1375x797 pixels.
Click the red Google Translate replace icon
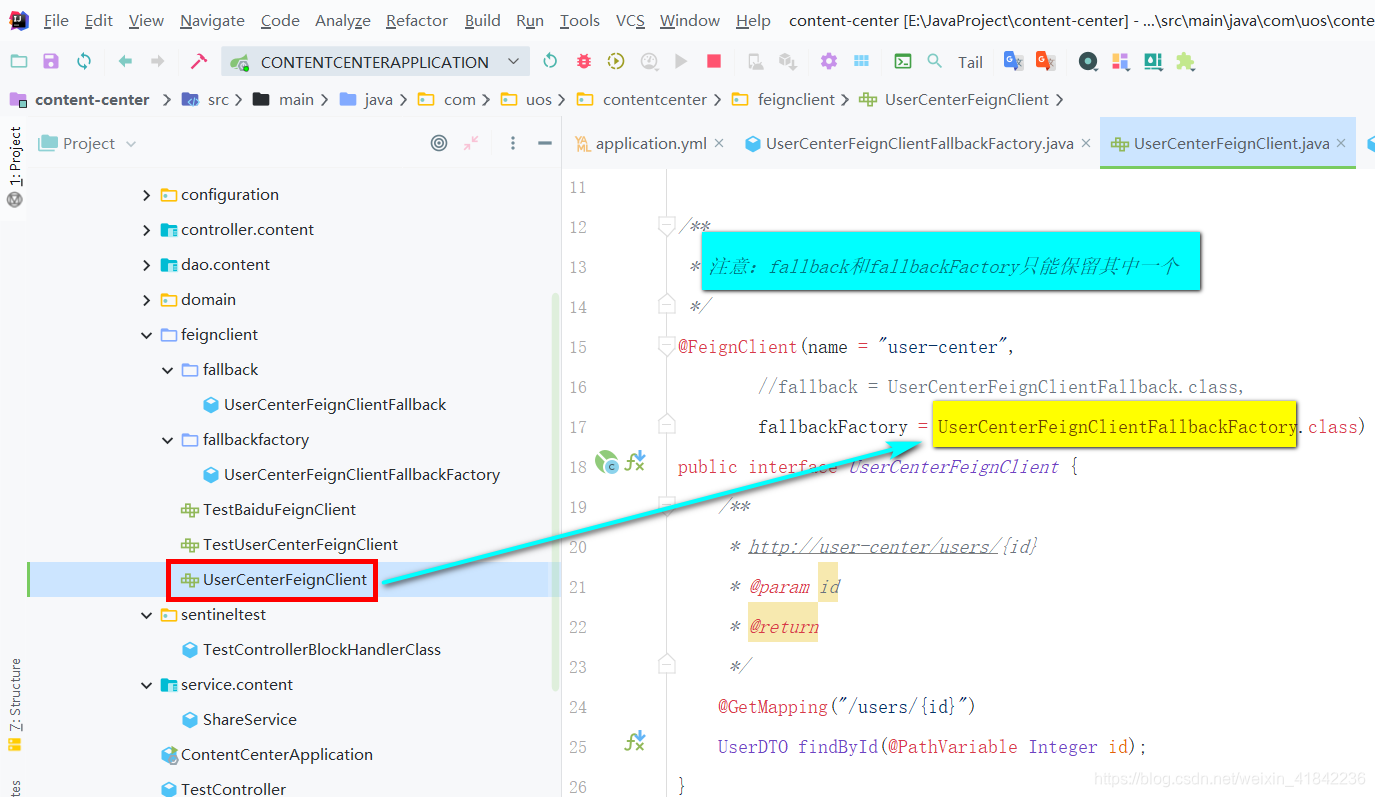point(1046,62)
